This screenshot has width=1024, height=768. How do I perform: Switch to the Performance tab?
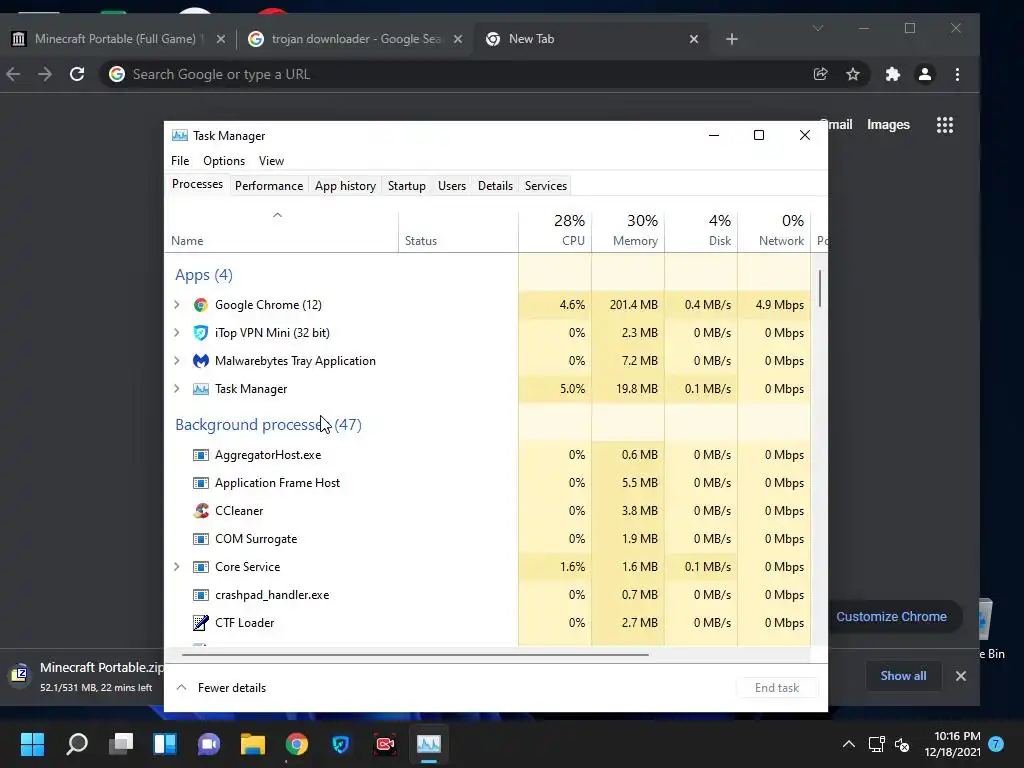point(269,186)
